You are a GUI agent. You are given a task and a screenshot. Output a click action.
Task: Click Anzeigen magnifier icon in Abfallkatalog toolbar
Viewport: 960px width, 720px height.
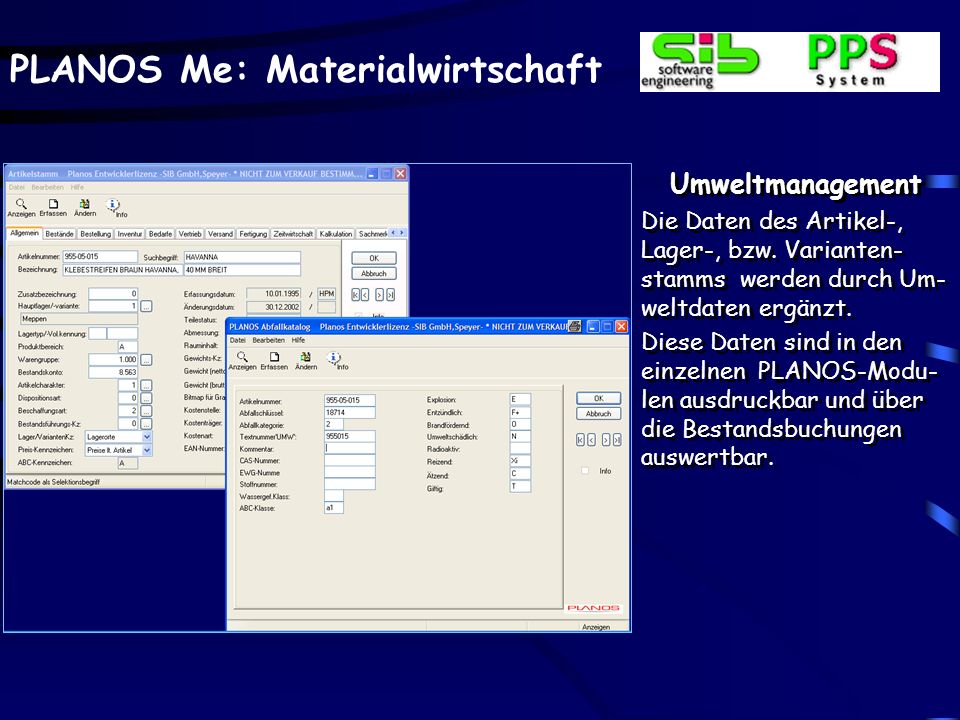(x=242, y=357)
